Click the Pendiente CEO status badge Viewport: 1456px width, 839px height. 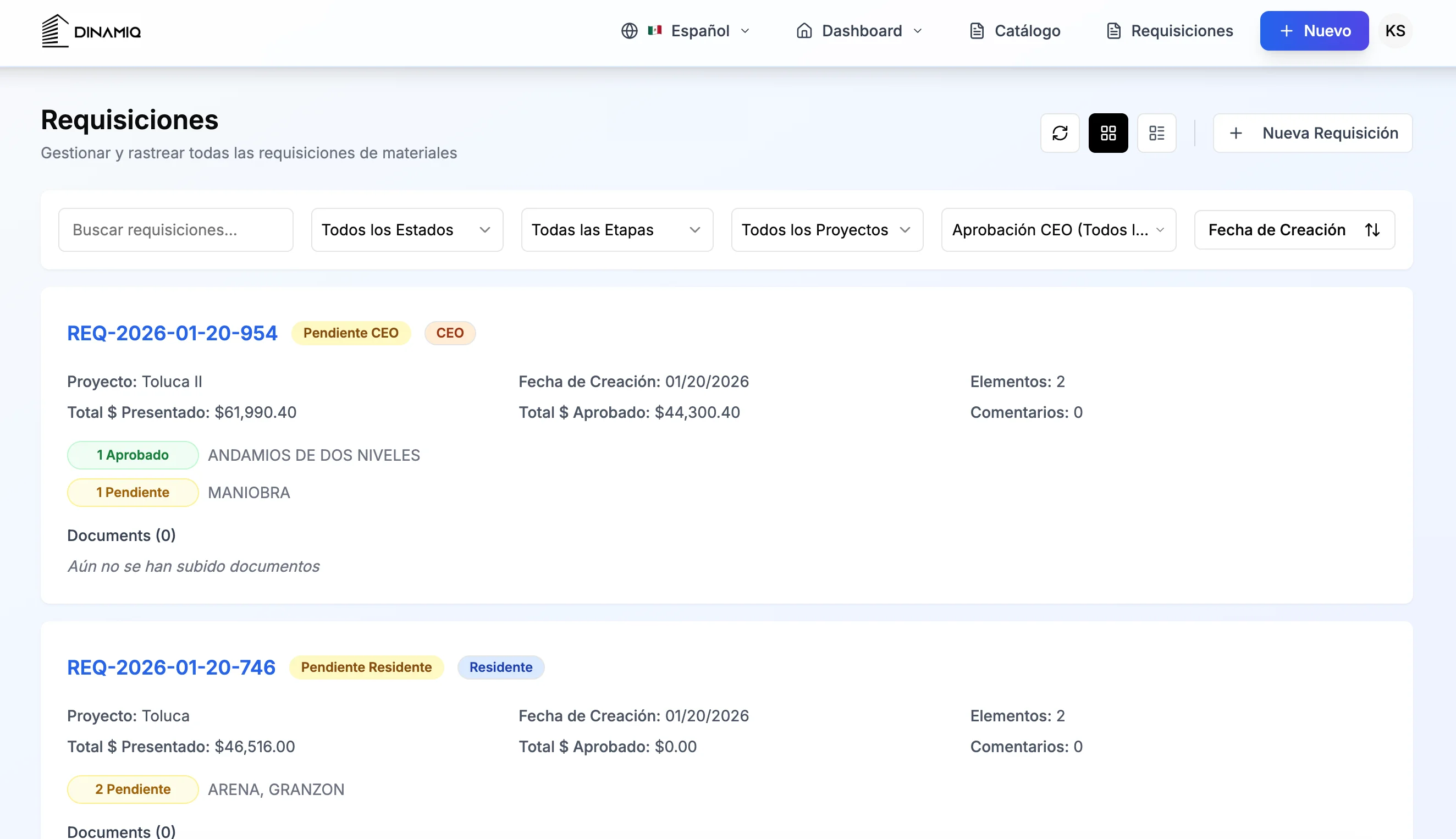(351, 333)
